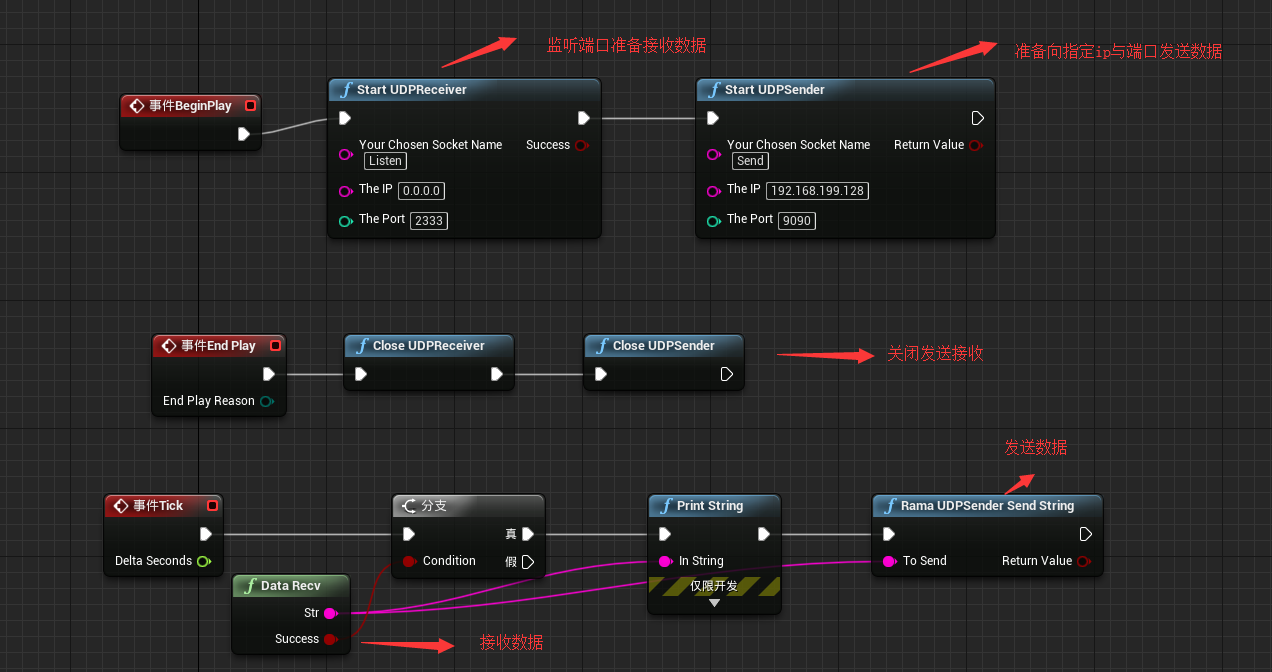Viewport: 1272px width, 672px height.
Task: Click the Str output pin on Data Recv
Action: tap(330, 612)
